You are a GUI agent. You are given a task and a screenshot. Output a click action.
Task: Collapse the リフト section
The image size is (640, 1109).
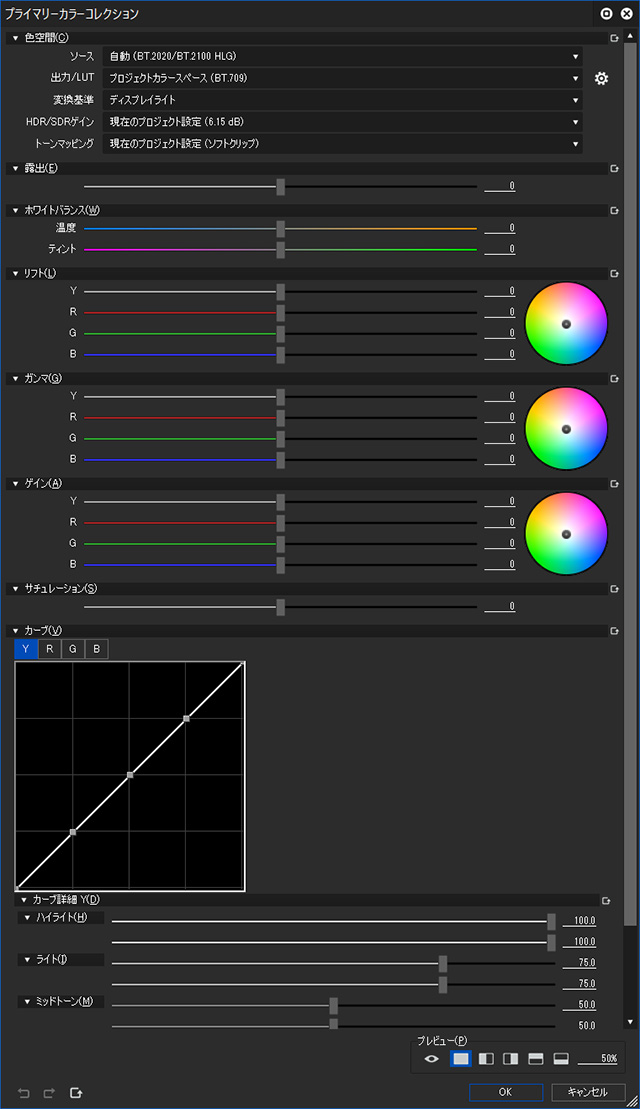tap(16, 274)
